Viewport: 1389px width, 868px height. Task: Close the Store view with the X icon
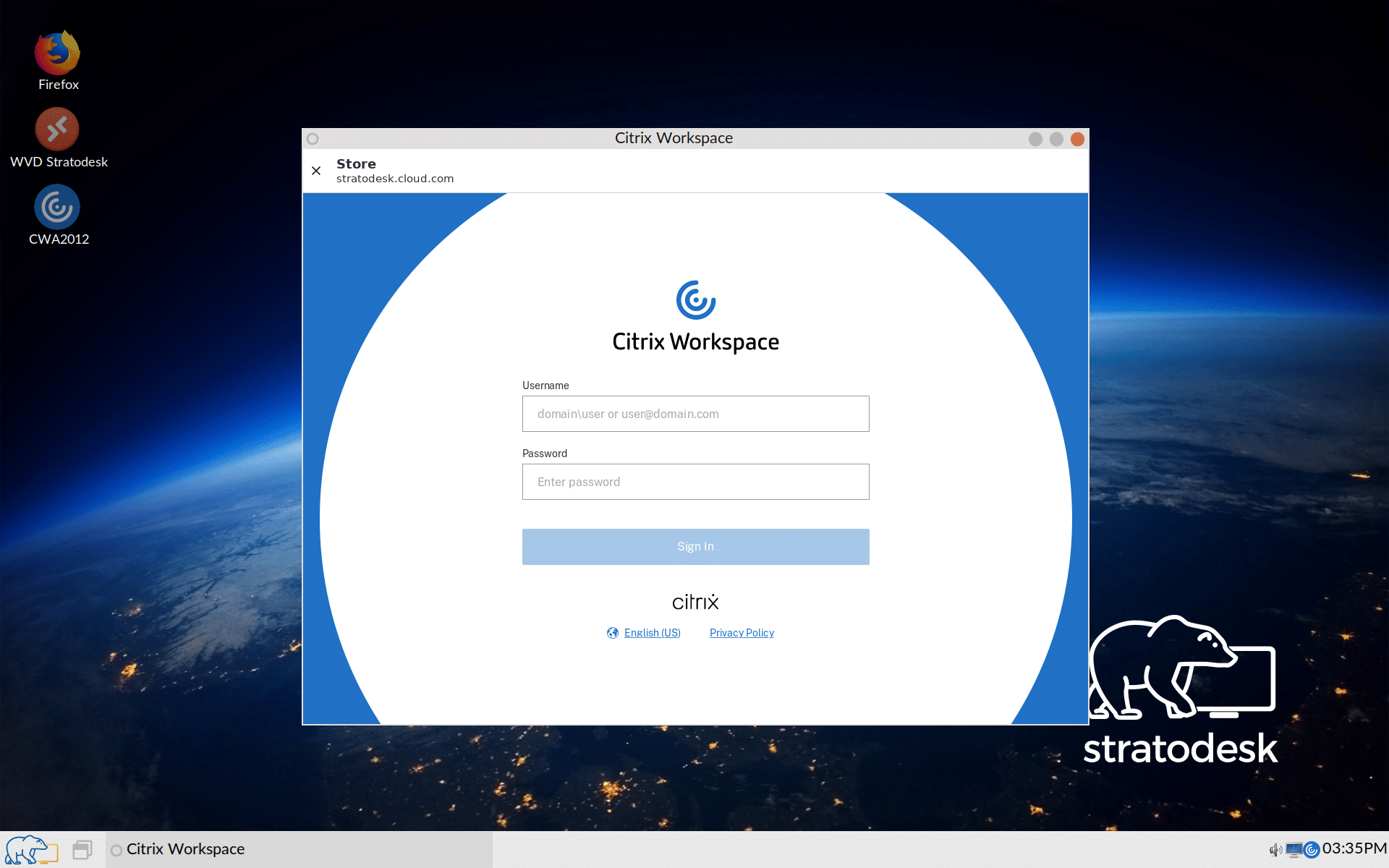316,171
